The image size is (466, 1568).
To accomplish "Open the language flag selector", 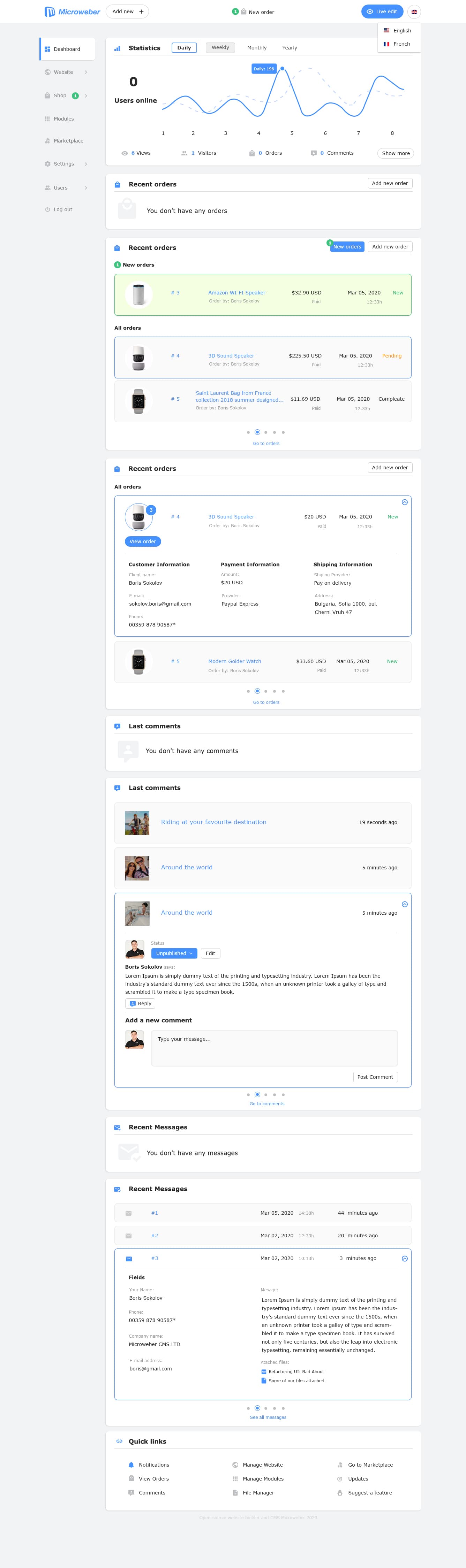I will pyautogui.click(x=414, y=11).
